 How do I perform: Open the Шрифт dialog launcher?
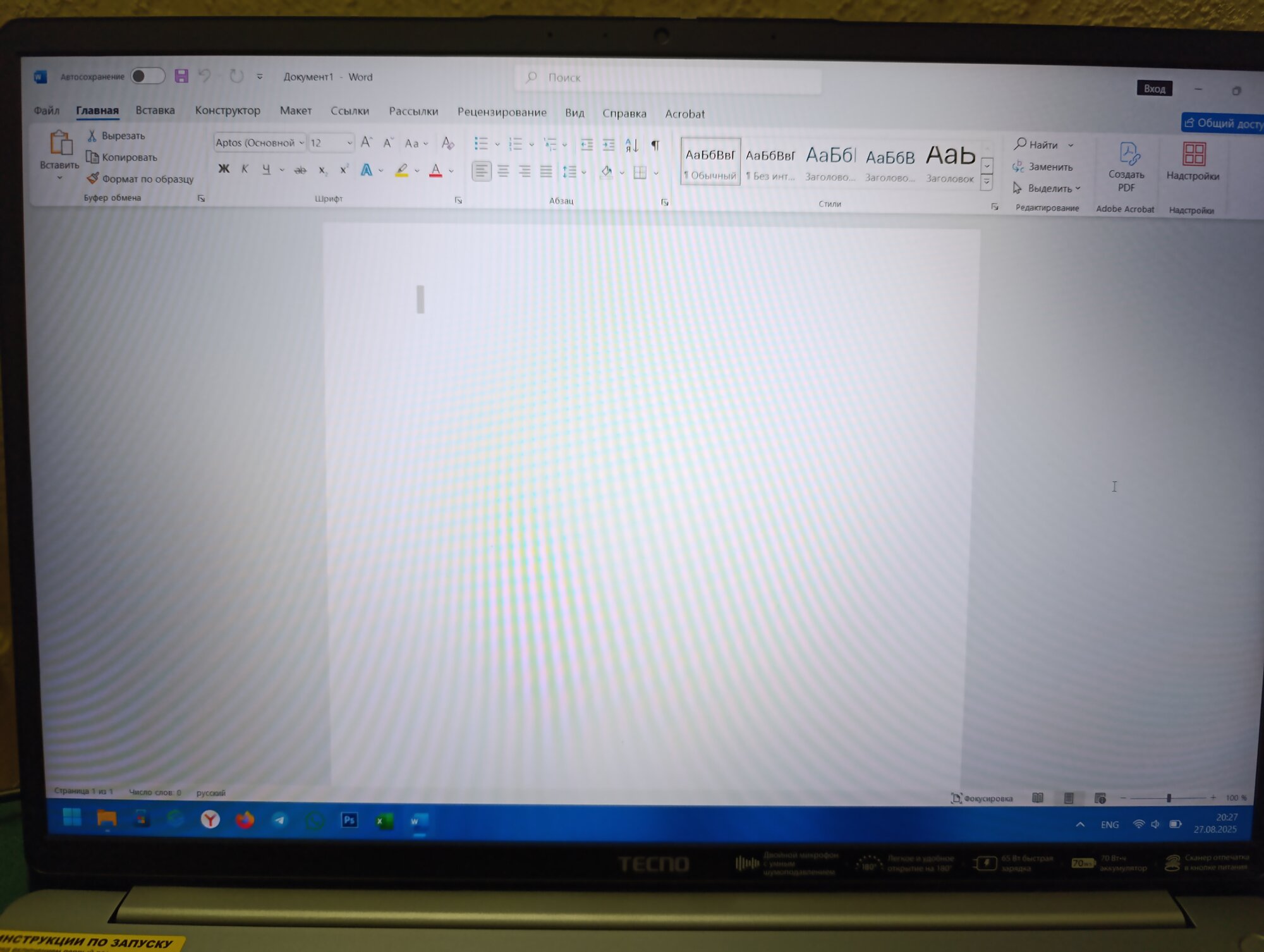pos(458,200)
